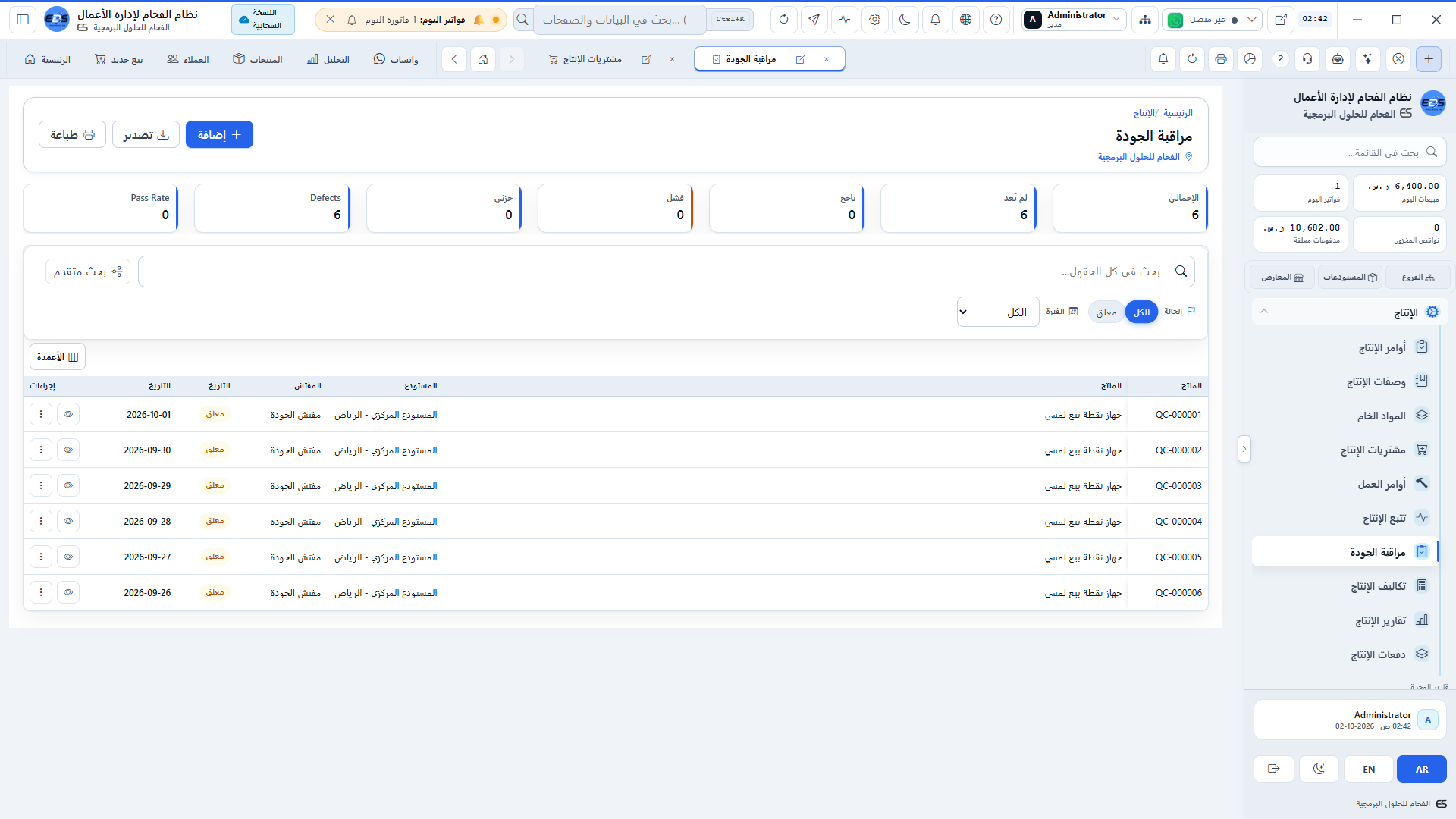Screen dimensions: 1456x819
Task: Click the globe language icon
Action: coord(965,20)
